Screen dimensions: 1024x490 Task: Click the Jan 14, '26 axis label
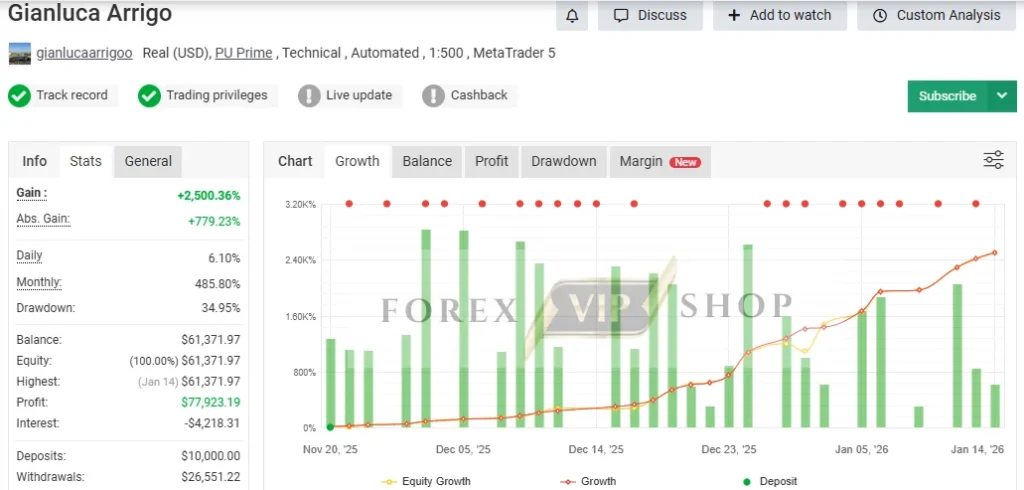tap(977, 449)
